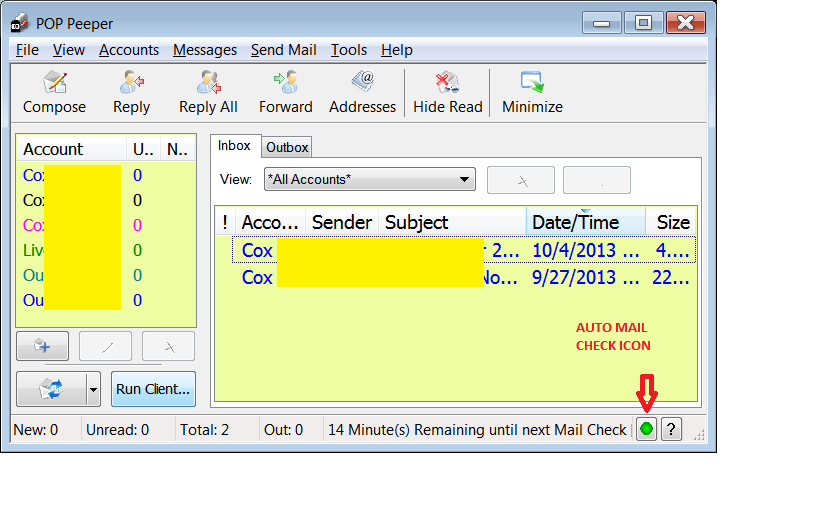Open the File menu
The width and height of the screenshot is (830, 519).
coord(27,50)
